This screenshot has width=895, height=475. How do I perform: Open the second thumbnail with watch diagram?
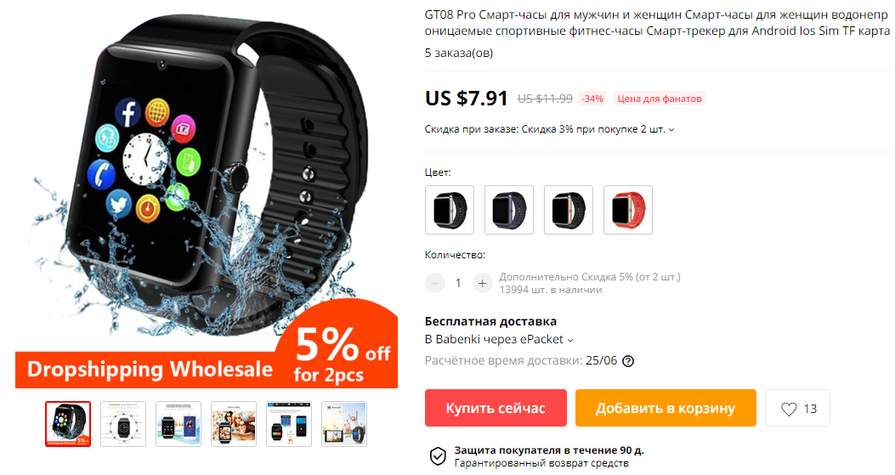tap(123, 424)
